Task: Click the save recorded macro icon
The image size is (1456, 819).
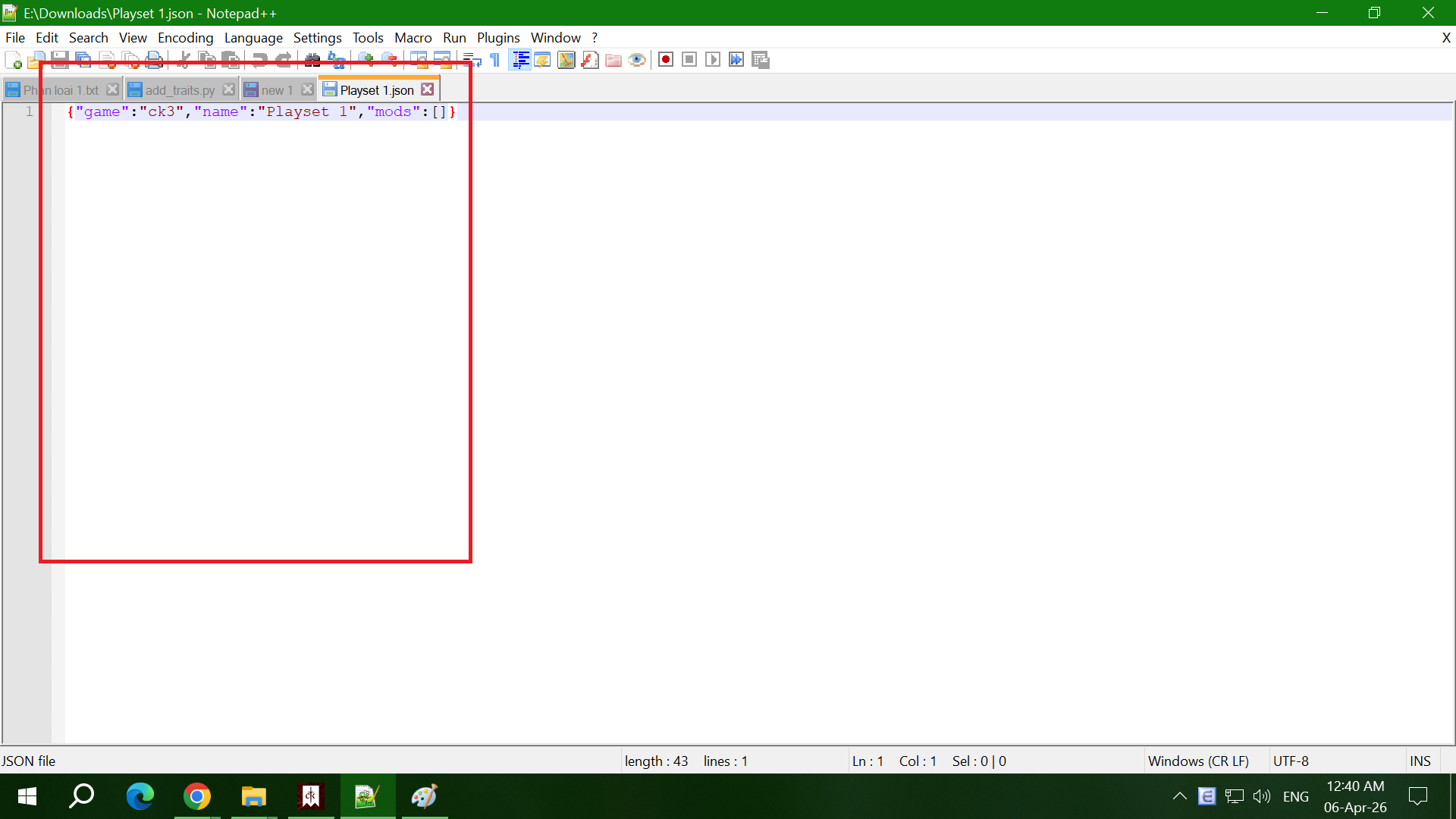Action: point(761,60)
